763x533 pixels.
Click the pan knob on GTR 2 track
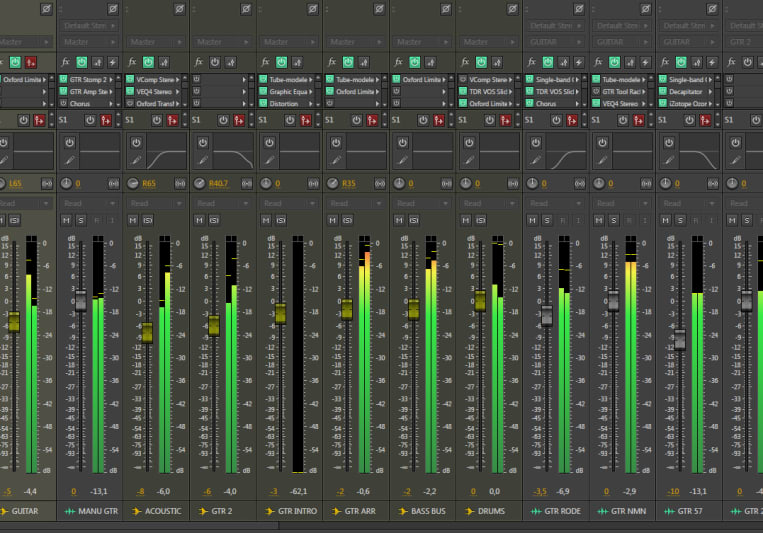coord(199,183)
